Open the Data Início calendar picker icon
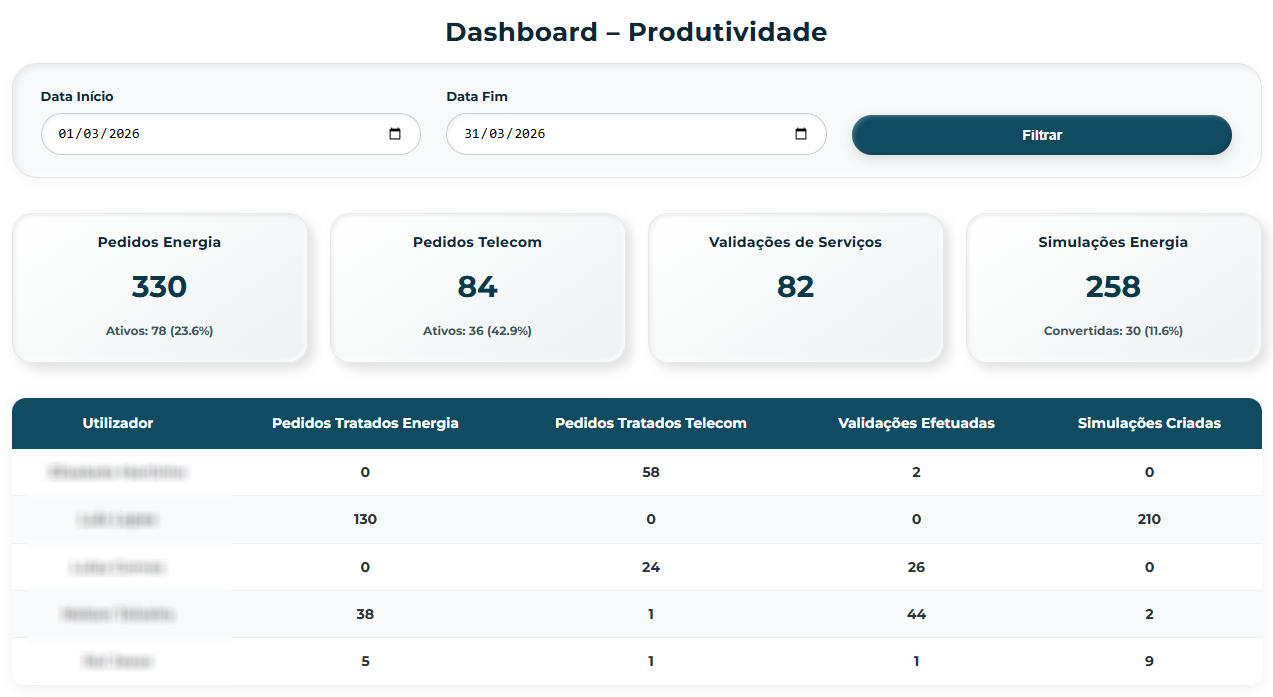The width and height of the screenshot is (1273, 697). coord(395,134)
